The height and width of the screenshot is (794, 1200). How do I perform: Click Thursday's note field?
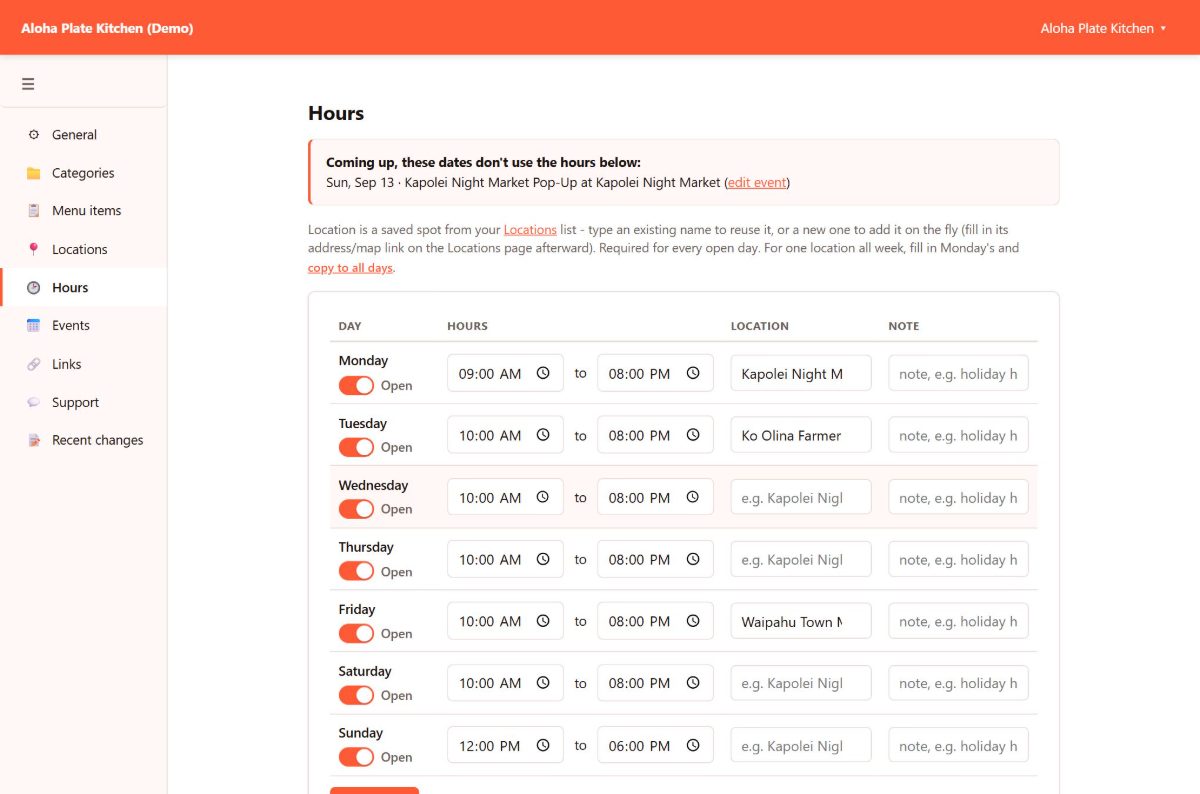[958, 559]
